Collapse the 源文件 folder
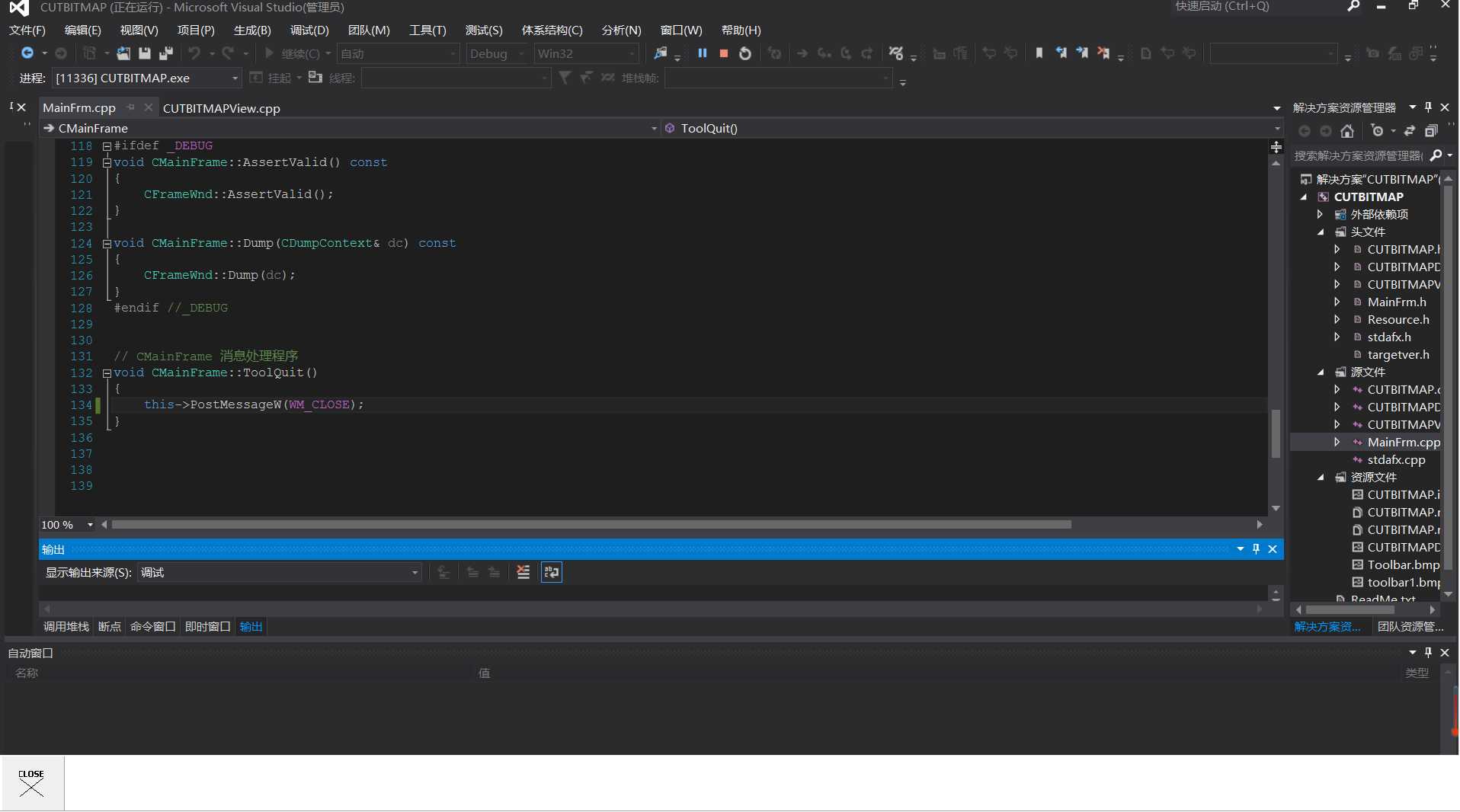 (x=1321, y=372)
